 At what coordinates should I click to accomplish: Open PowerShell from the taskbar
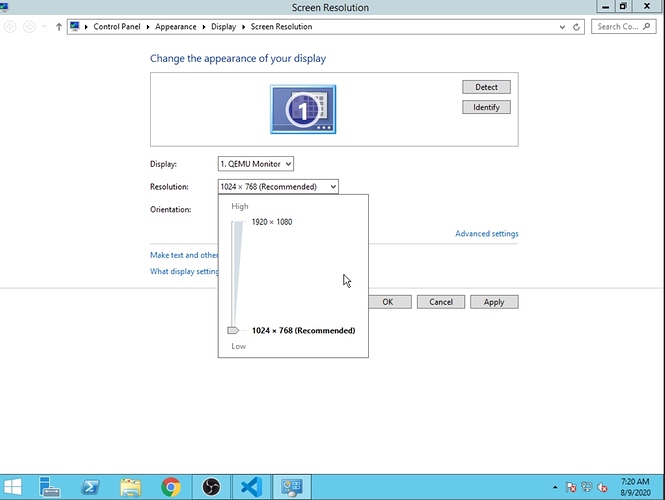click(90, 486)
